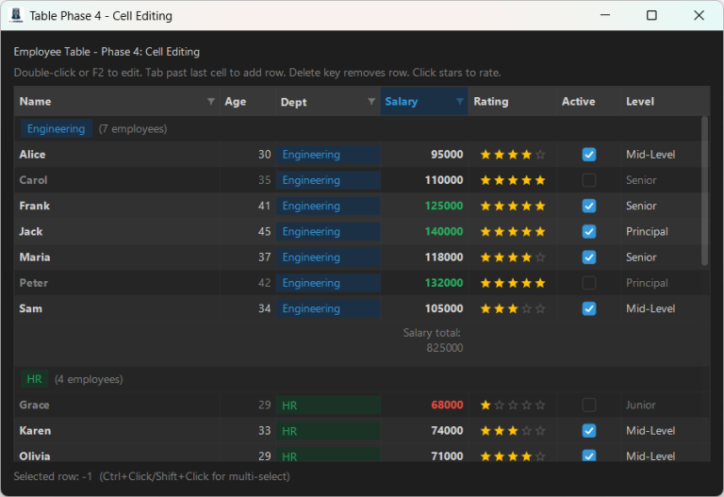Enable the Active checkbox for Carol
This screenshot has width=724, height=497.
point(589,180)
